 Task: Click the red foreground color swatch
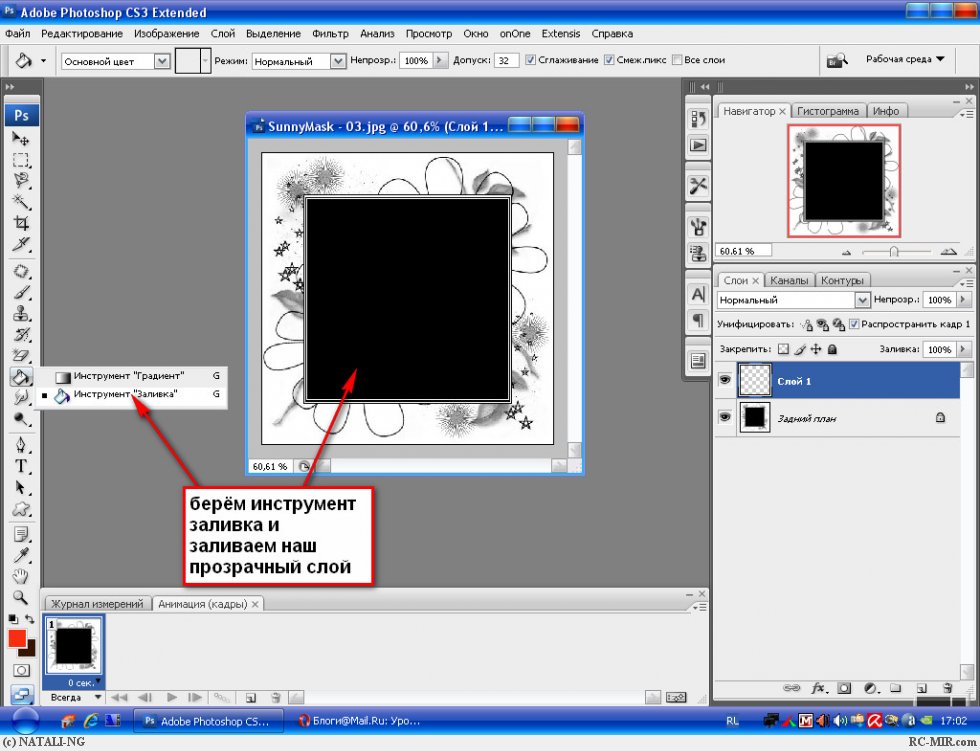[17, 639]
